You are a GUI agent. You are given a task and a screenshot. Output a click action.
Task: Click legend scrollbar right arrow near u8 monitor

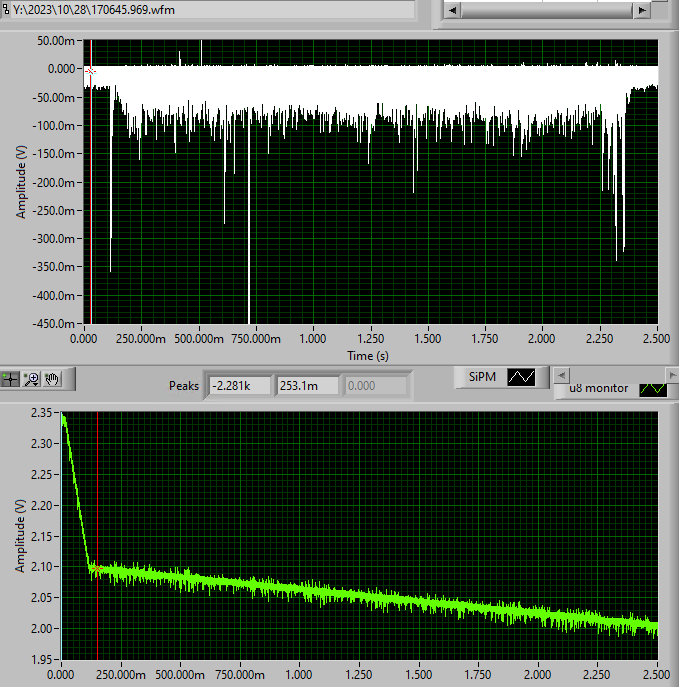[x=672, y=375]
